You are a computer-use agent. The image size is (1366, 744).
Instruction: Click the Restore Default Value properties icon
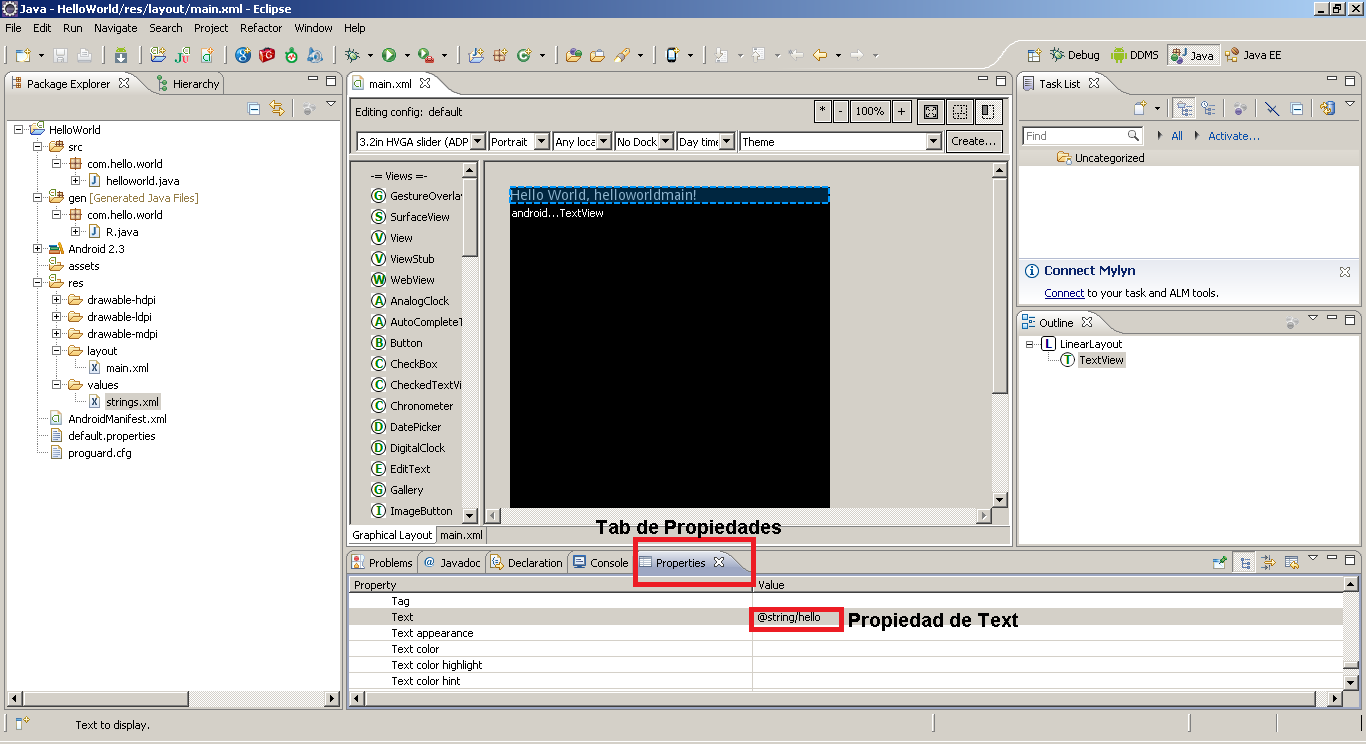[x=1291, y=562]
